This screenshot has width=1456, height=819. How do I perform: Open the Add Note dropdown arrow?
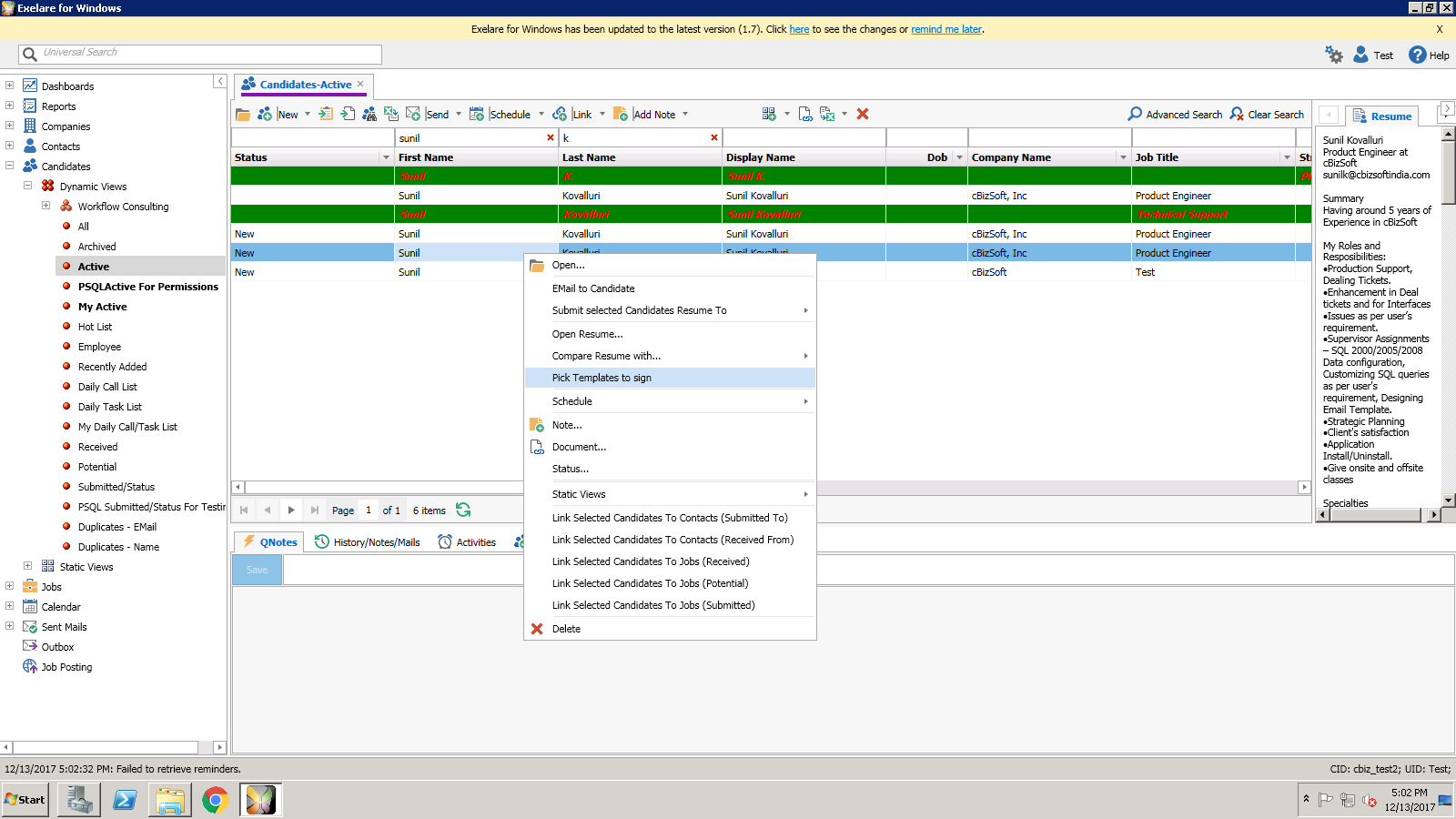pyautogui.click(x=685, y=115)
